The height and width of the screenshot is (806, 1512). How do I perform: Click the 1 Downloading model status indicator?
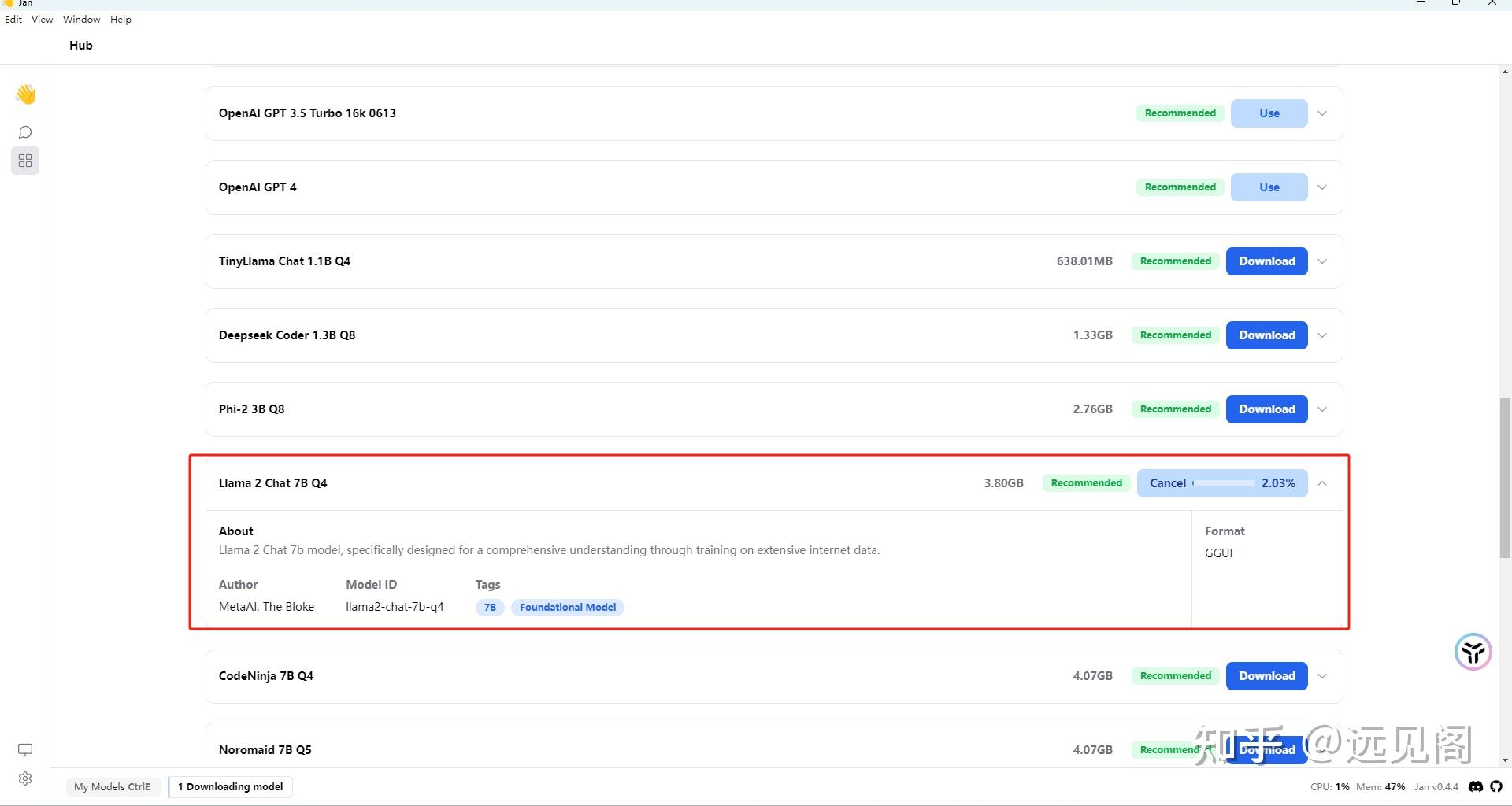230,786
